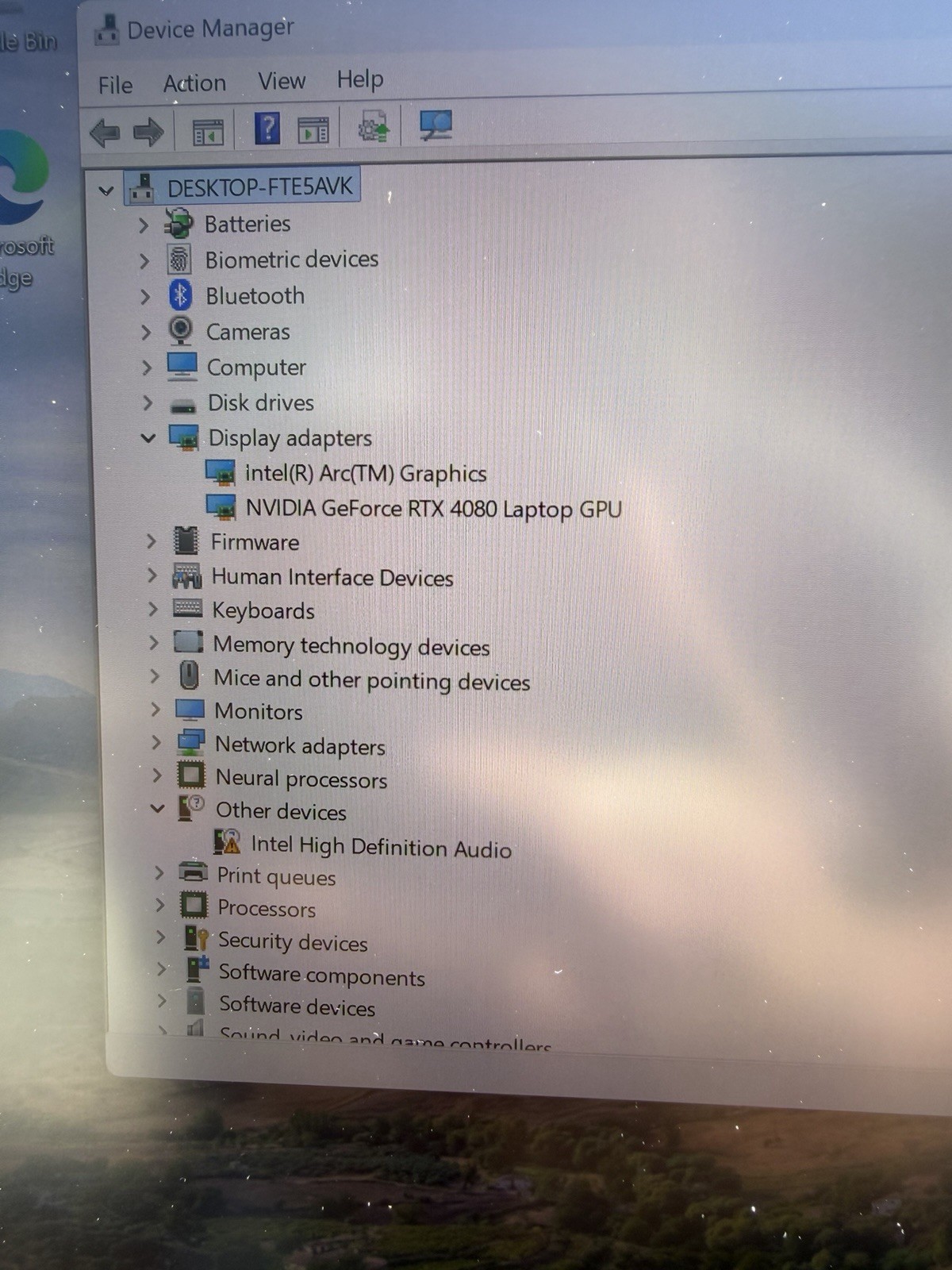Expand the Software devices category
The height and width of the screenshot is (1270, 952).
(162, 1001)
